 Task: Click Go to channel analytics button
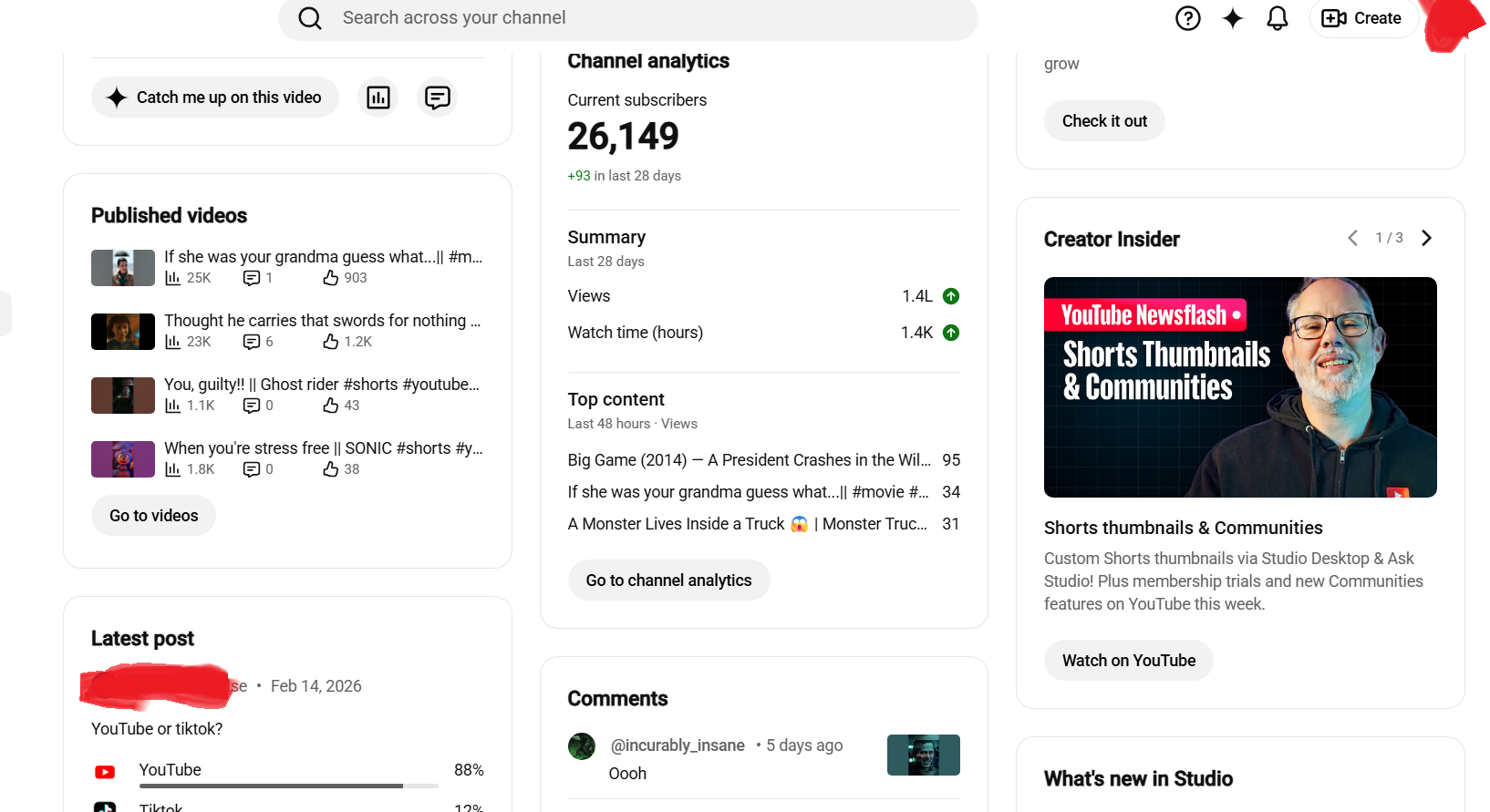pyautogui.click(x=669, y=581)
